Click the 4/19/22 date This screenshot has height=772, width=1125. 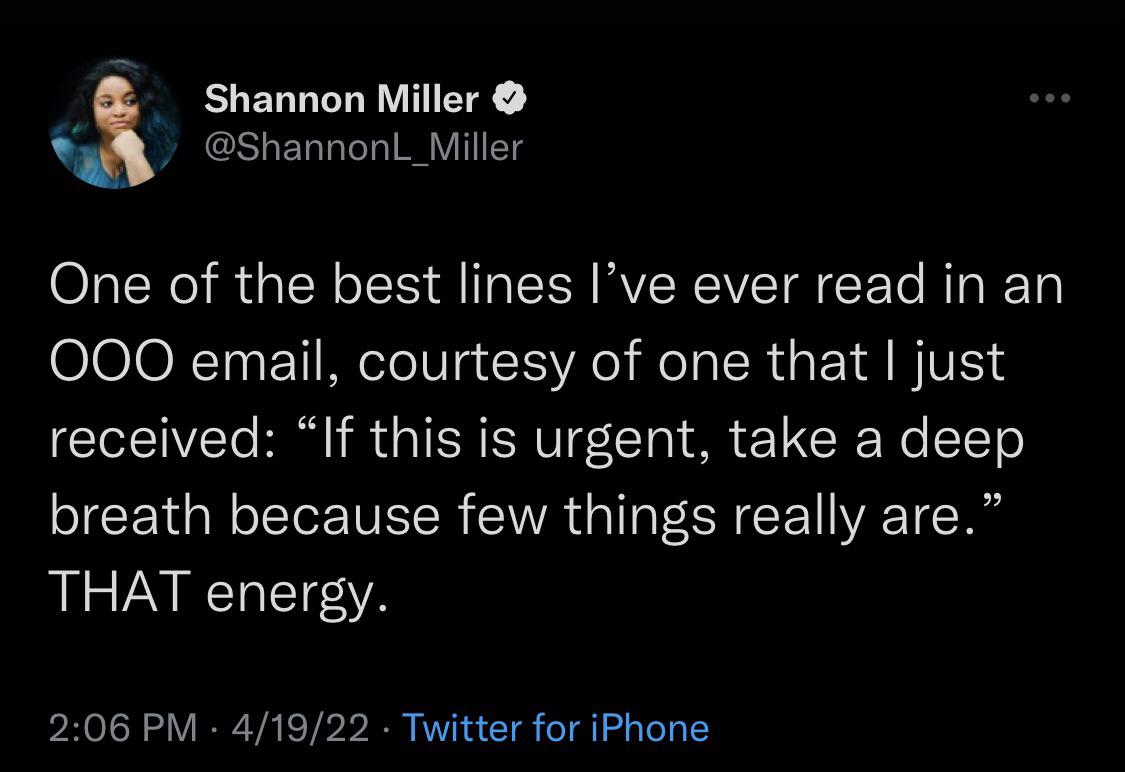click(x=301, y=728)
